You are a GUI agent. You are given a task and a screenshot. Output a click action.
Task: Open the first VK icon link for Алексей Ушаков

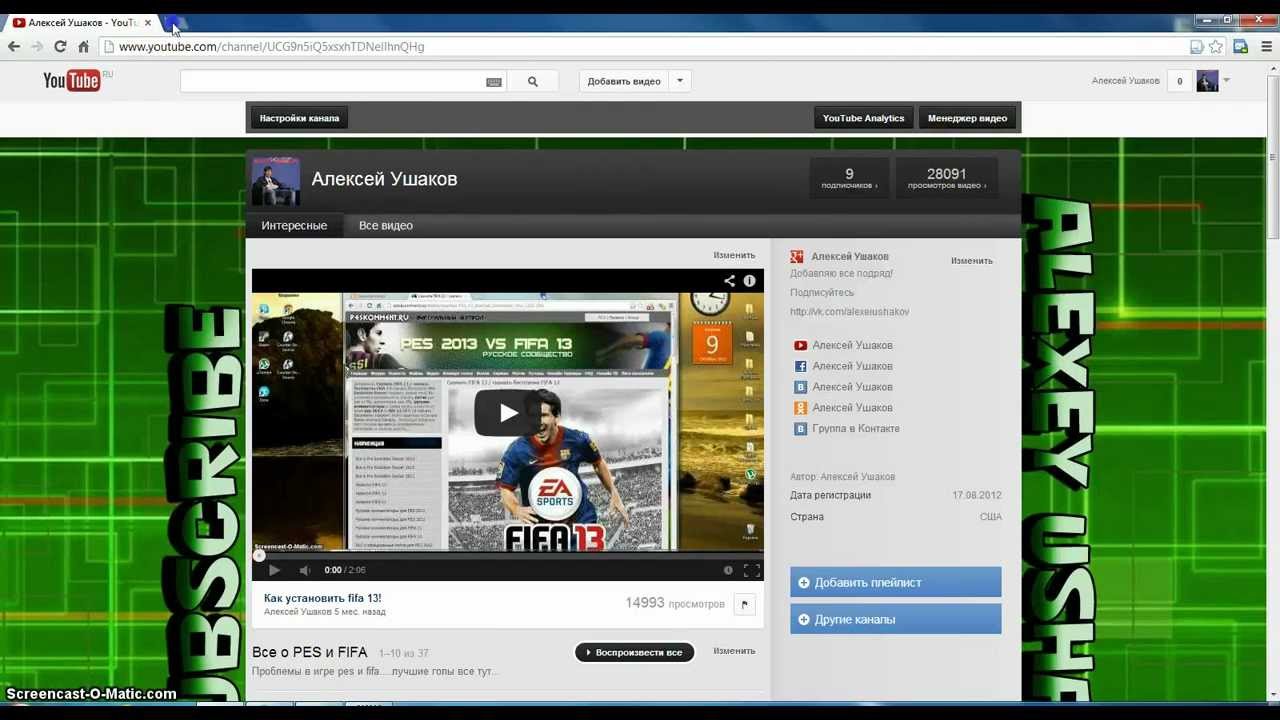click(x=800, y=387)
